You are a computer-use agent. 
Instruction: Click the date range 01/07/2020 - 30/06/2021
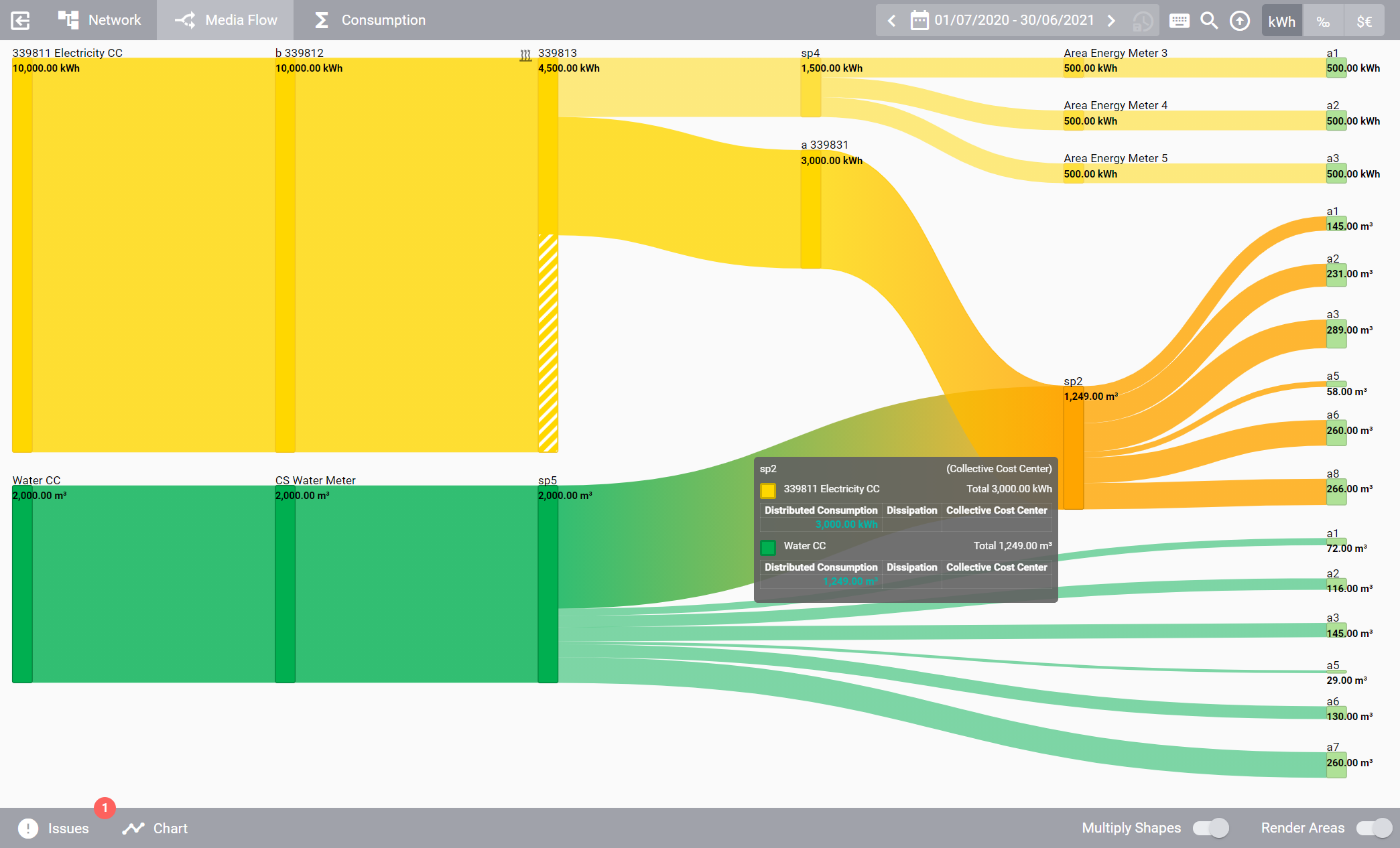click(1014, 20)
